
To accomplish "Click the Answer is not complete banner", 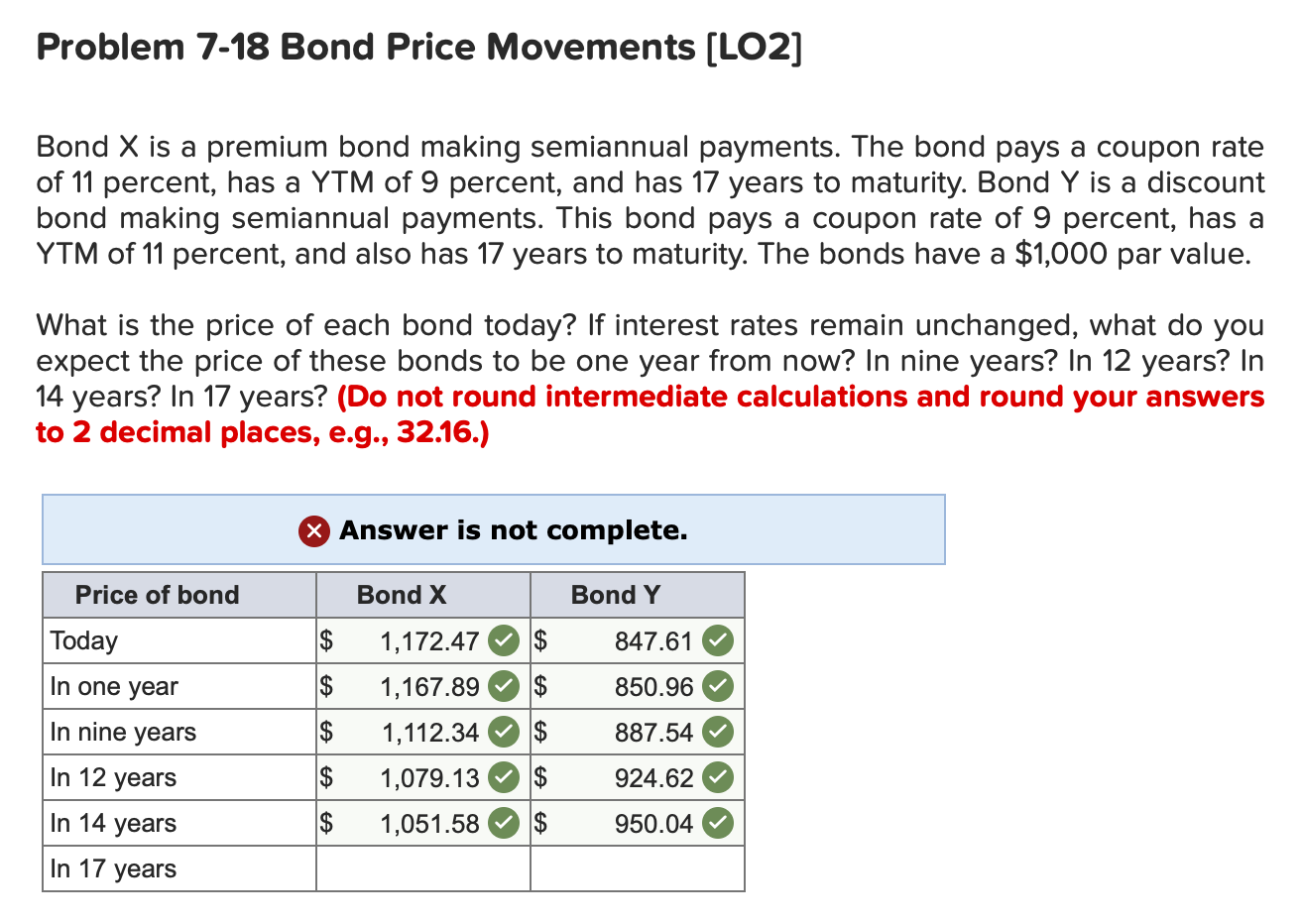I will point(513,530).
